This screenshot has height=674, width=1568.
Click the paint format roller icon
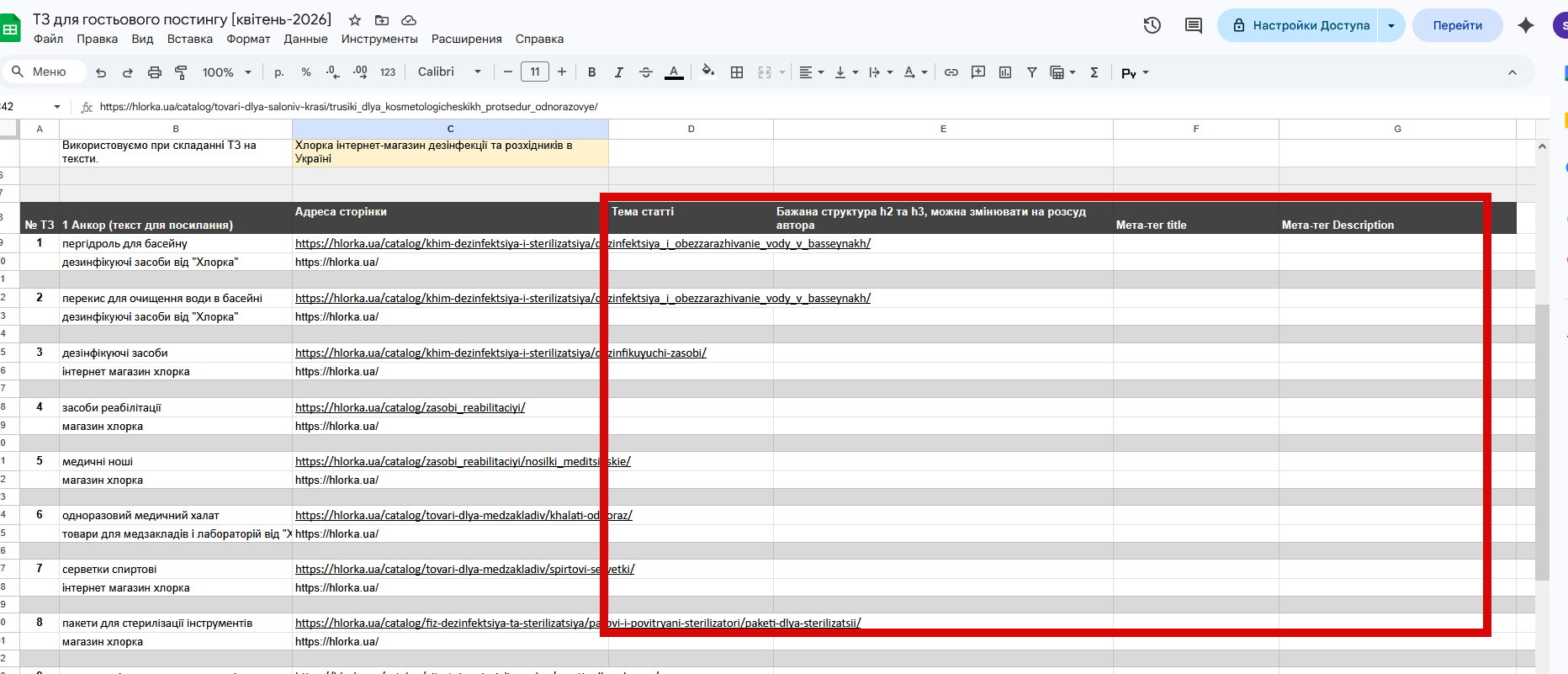181,72
